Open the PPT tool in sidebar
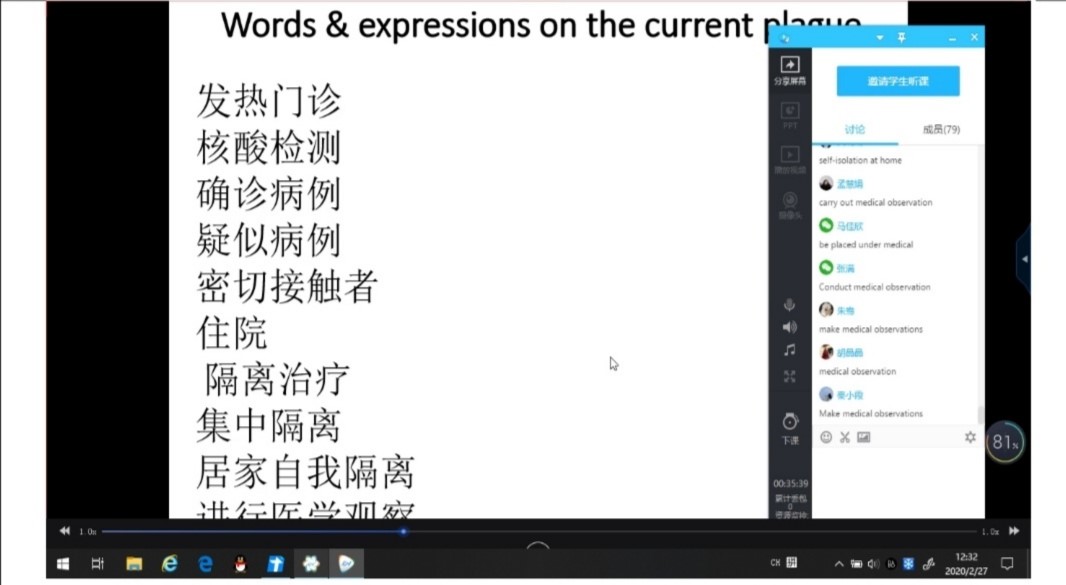The width and height of the screenshot is (1066, 585). click(789, 114)
